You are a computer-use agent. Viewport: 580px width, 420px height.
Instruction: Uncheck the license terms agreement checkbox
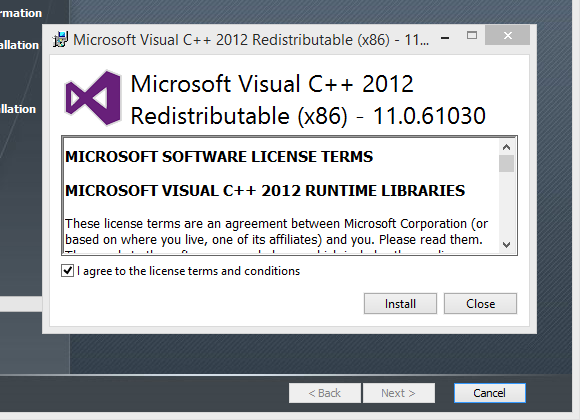(x=67, y=271)
